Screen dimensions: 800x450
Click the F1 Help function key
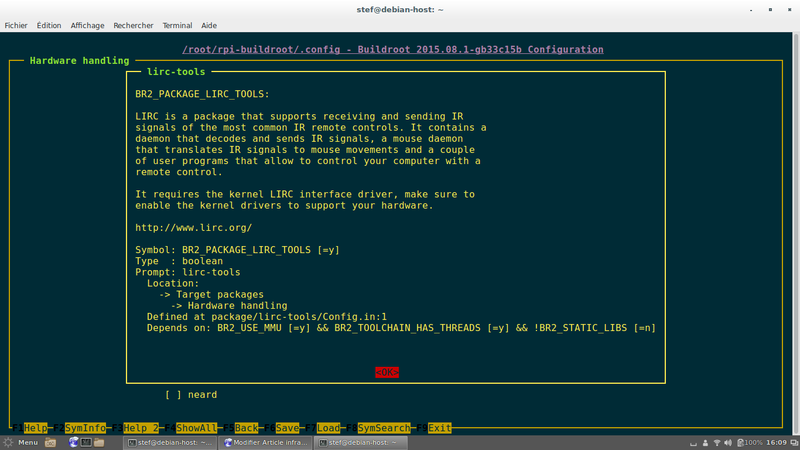pos(30,428)
